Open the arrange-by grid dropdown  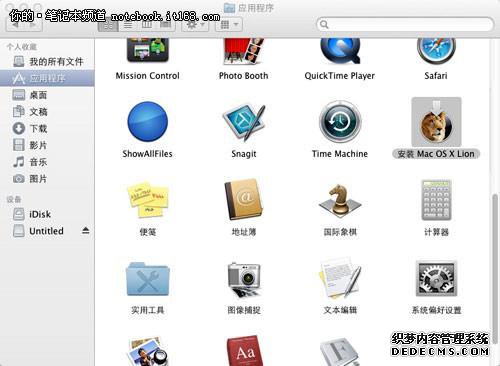[x=229, y=25]
